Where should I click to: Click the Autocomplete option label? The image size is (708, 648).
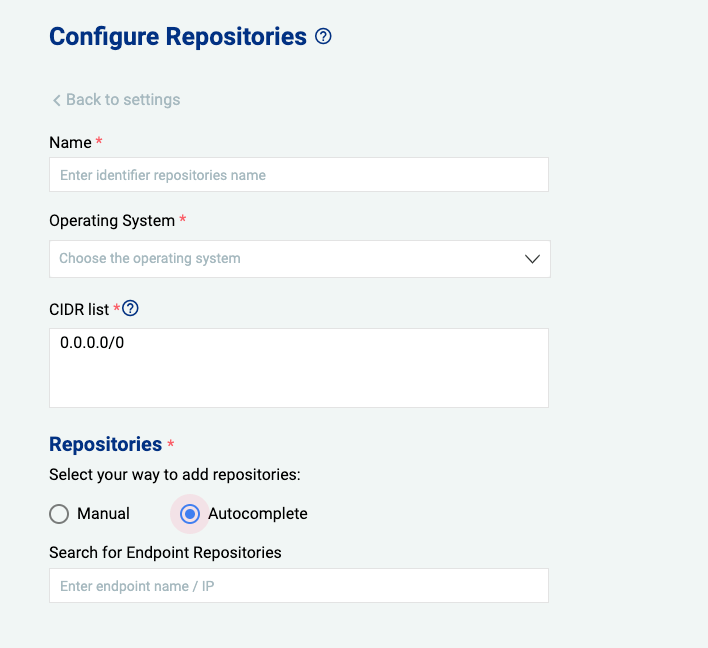(x=257, y=514)
